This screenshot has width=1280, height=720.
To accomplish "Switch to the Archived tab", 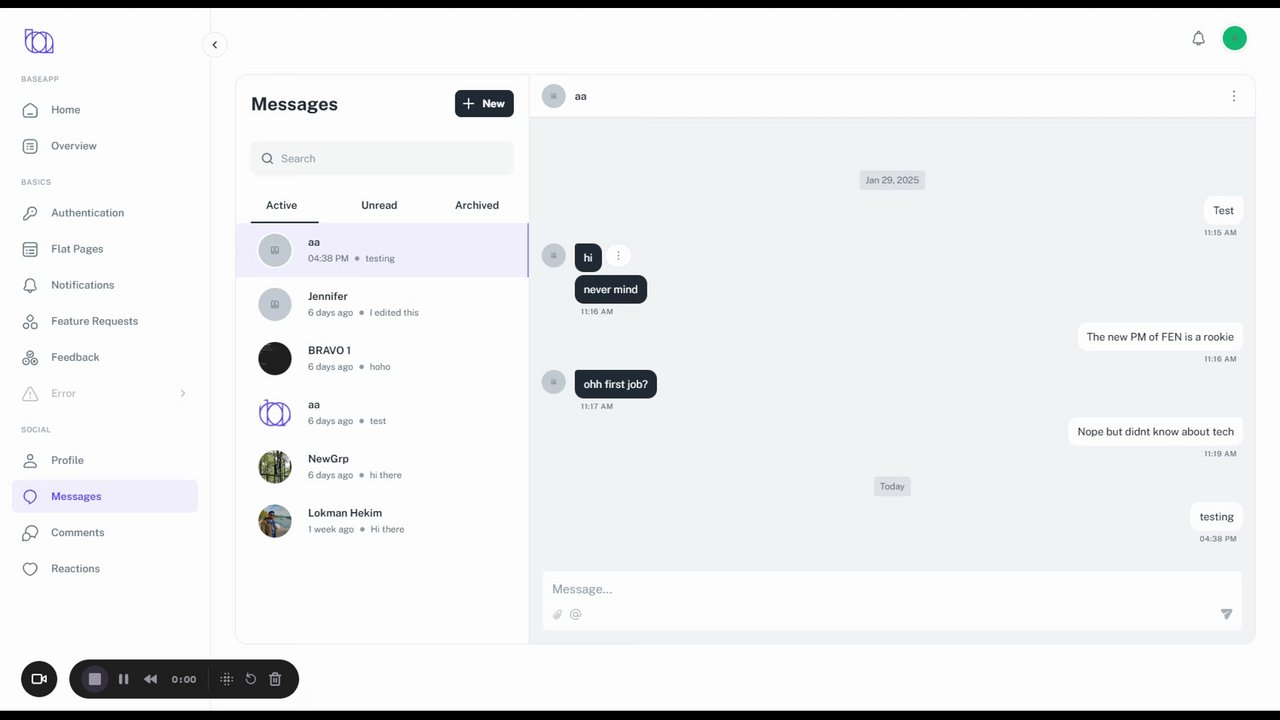I will pos(477,205).
